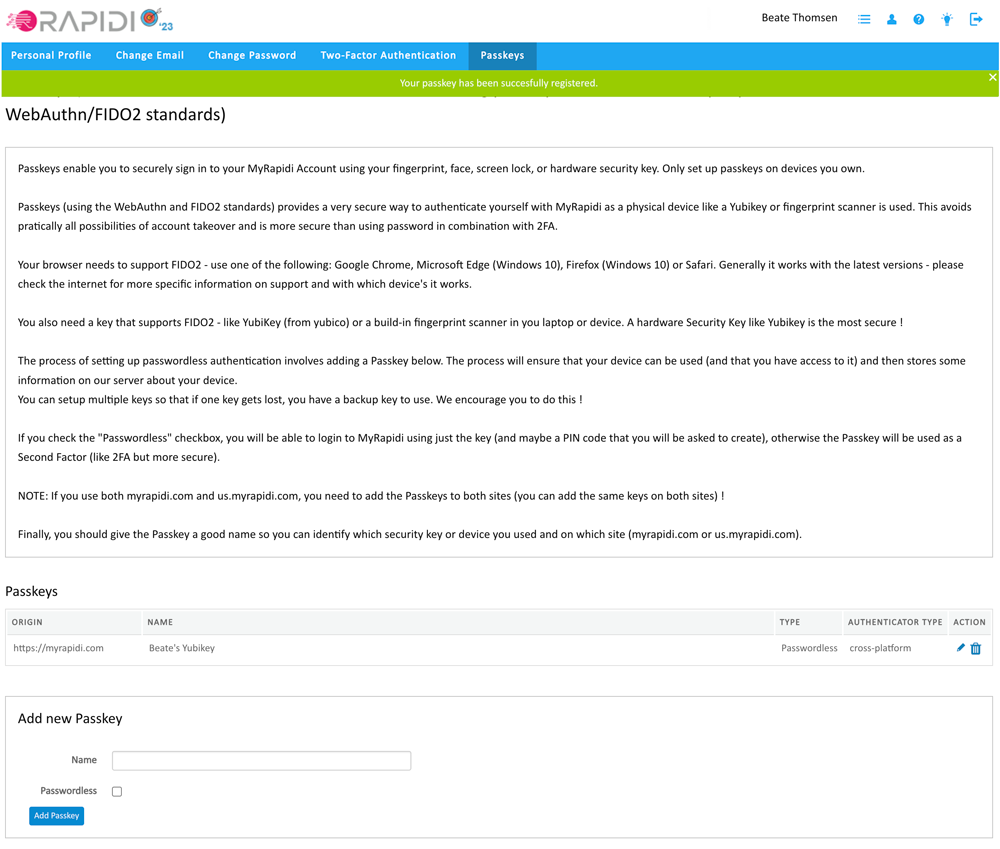Edit Beate's Yubikey with pencil icon

click(x=960, y=648)
